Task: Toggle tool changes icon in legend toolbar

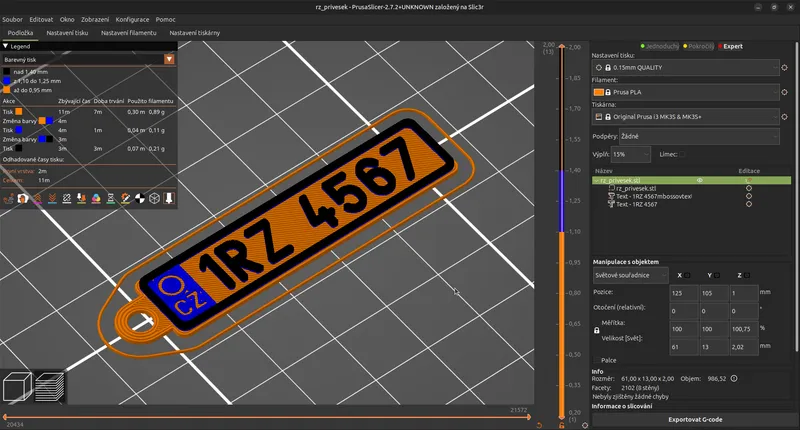Action: click(81, 198)
